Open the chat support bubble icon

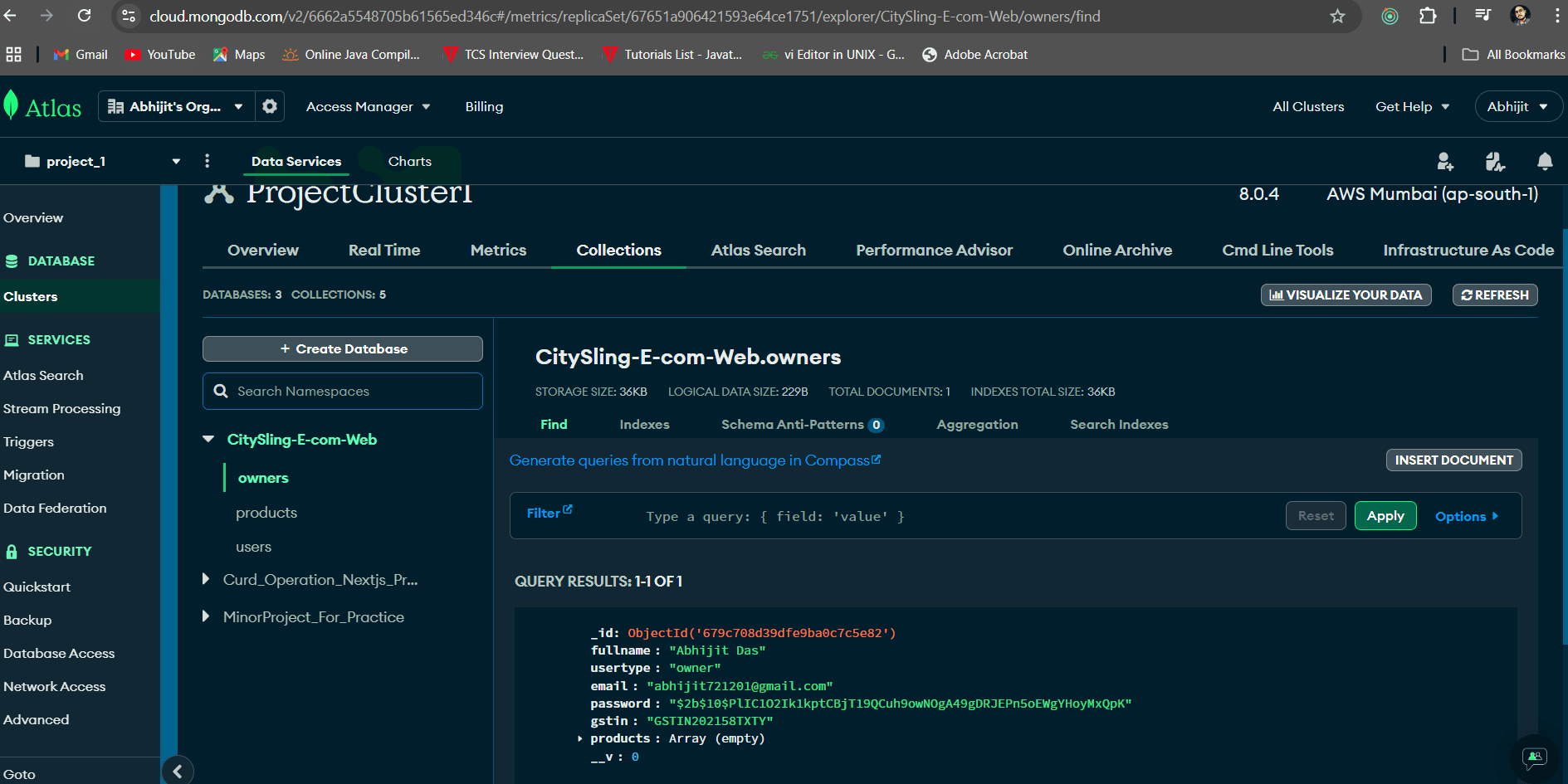1534,757
